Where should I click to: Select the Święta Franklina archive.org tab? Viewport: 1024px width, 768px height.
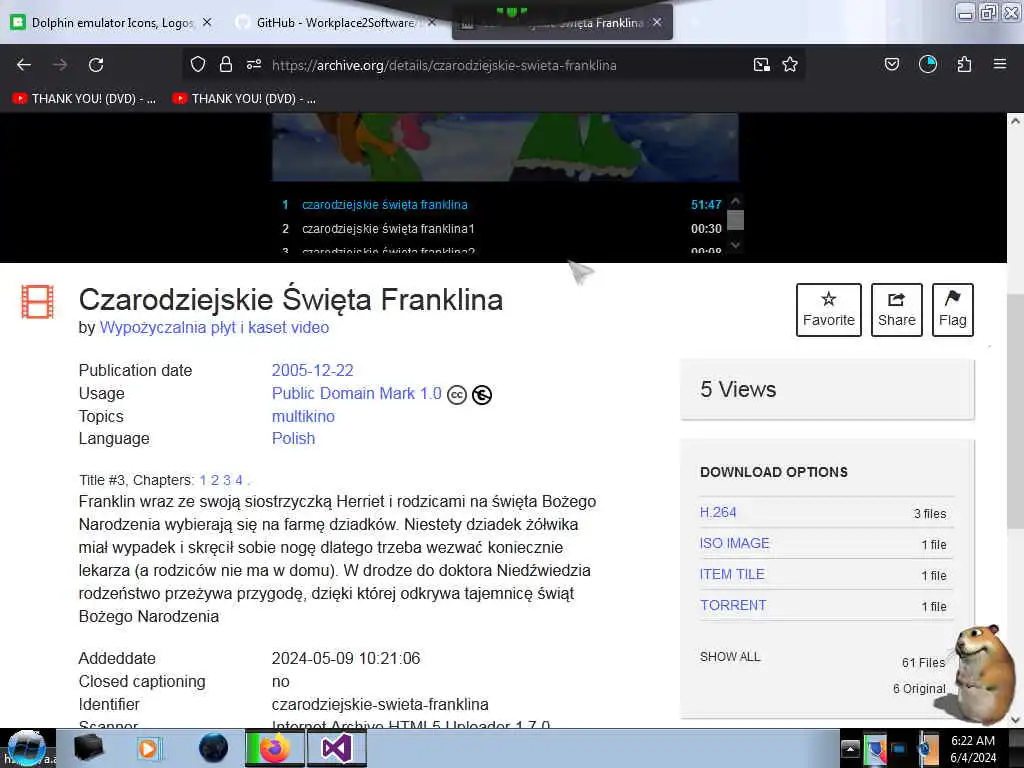(562, 23)
